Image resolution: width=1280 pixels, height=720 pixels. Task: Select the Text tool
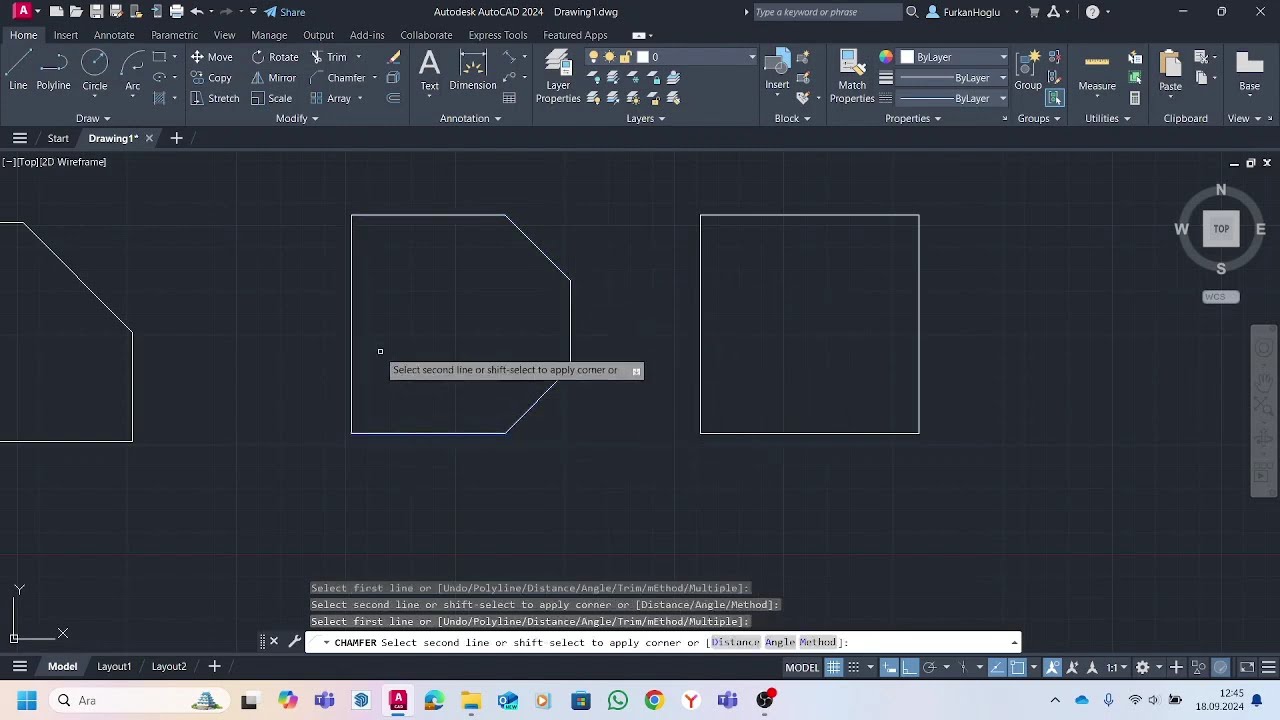429,72
